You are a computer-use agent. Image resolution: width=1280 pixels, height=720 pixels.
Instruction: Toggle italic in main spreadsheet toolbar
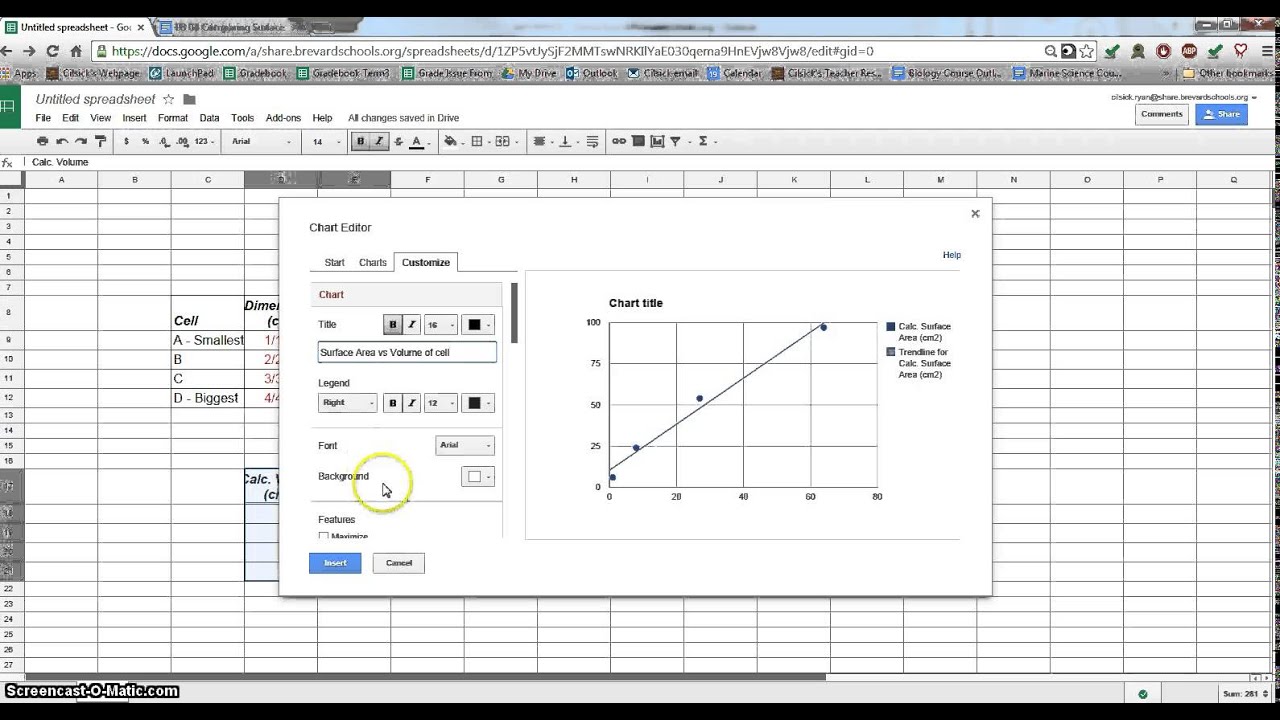pos(379,141)
